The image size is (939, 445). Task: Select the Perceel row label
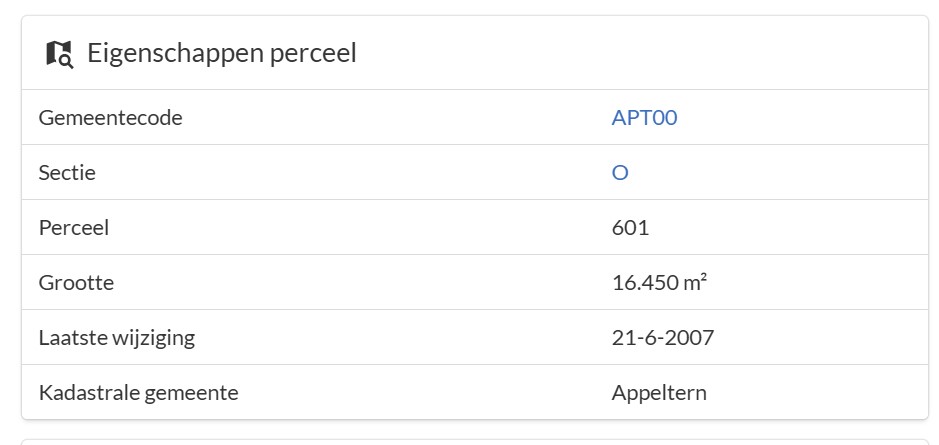pos(73,228)
